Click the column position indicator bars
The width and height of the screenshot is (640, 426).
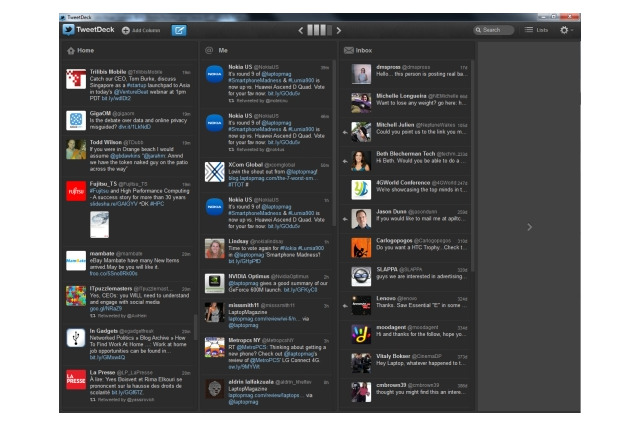[319, 30]
